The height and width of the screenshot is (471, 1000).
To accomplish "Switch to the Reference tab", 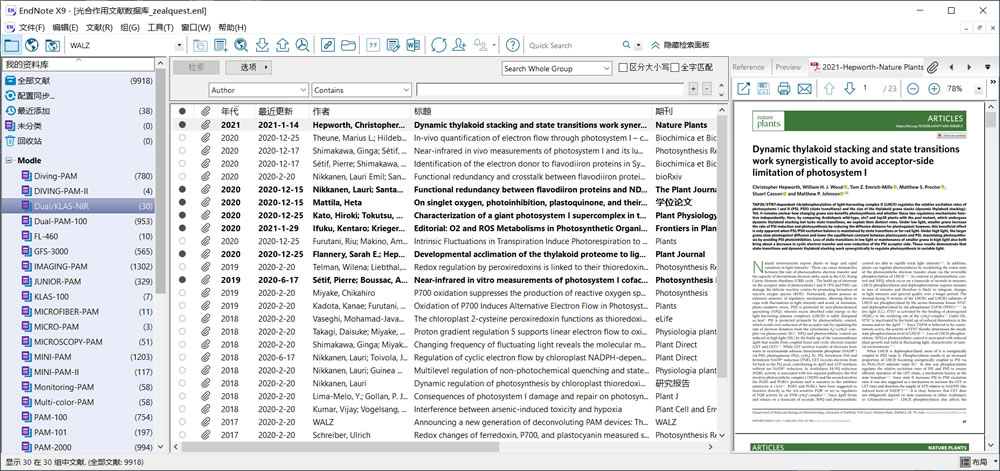I will pyautogui.click(x=747, y=67).
